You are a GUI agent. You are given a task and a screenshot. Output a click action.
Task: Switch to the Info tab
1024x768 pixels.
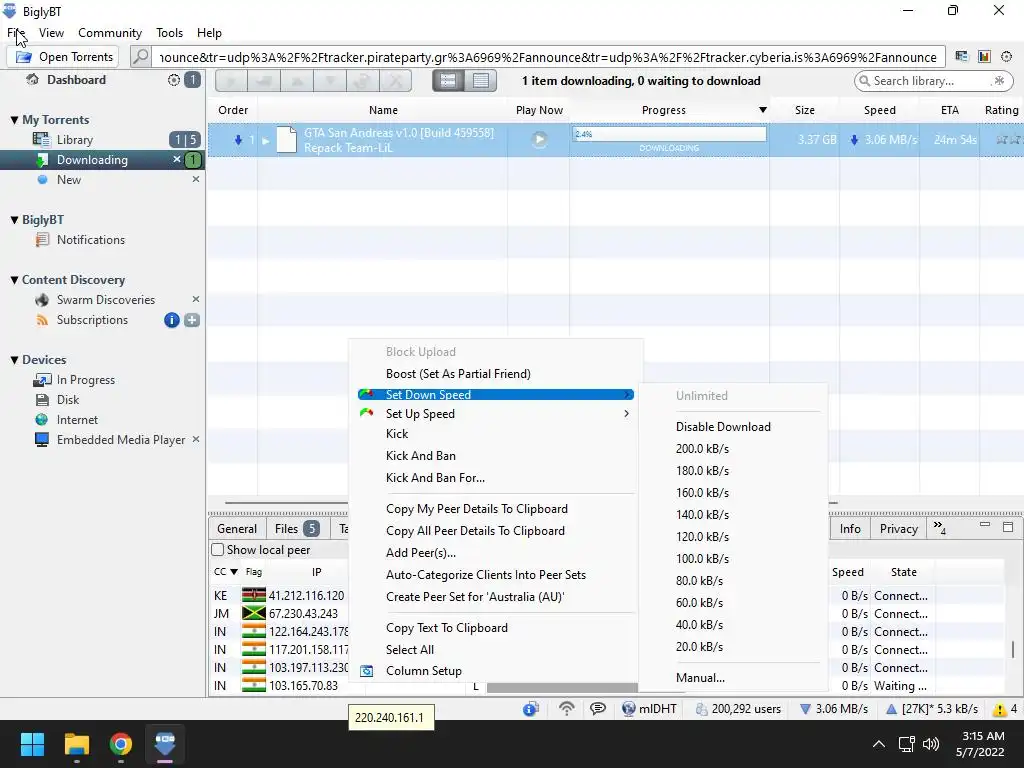coord(850,529)
